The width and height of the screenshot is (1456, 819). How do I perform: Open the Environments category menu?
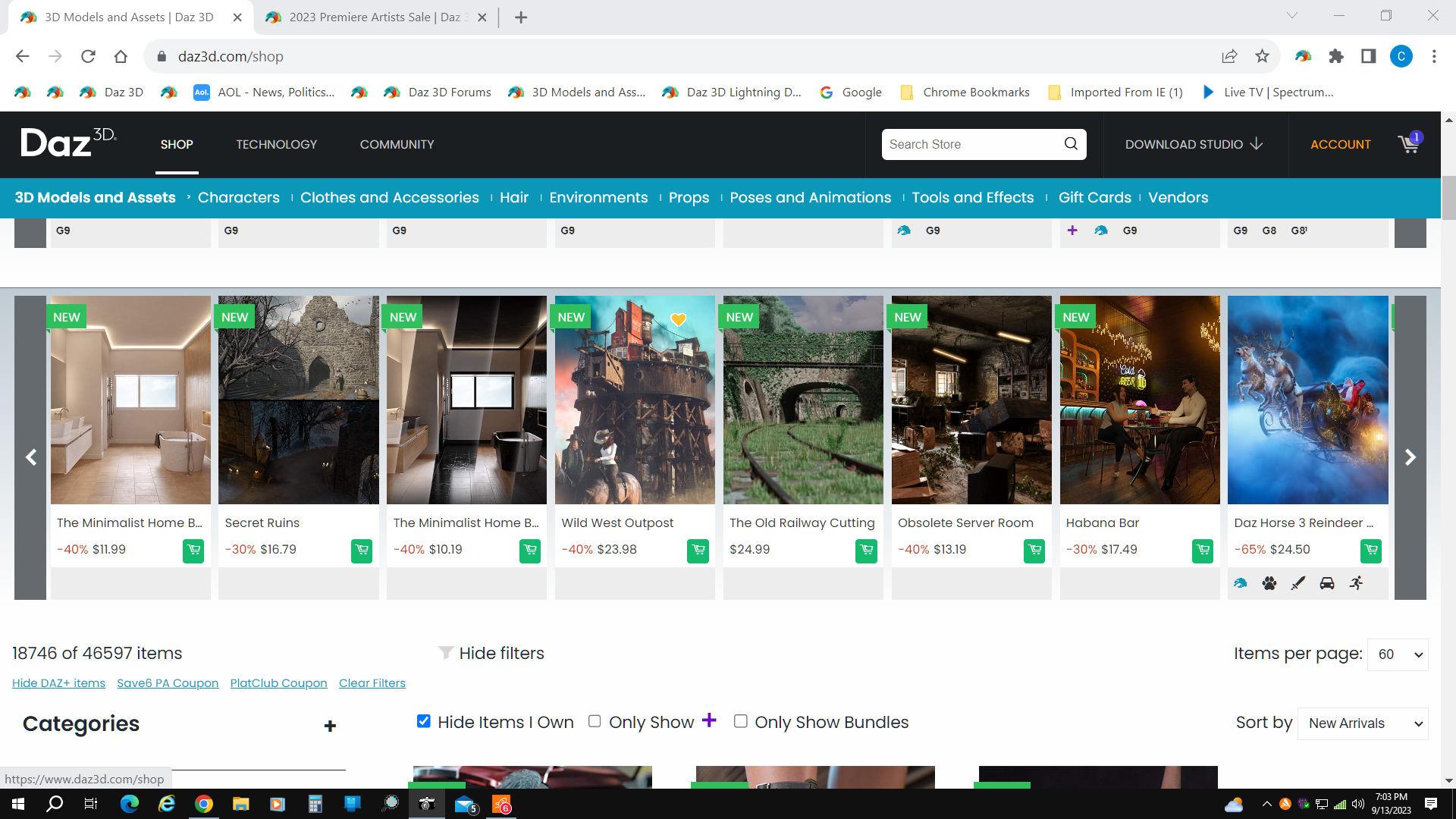(x=598, y=197)
